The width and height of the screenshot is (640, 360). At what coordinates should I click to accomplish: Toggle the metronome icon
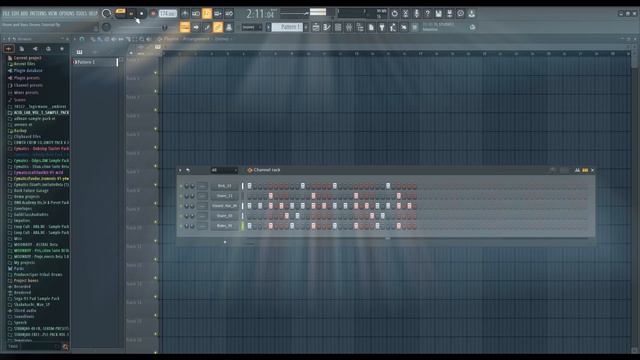[x=185, y=13]
